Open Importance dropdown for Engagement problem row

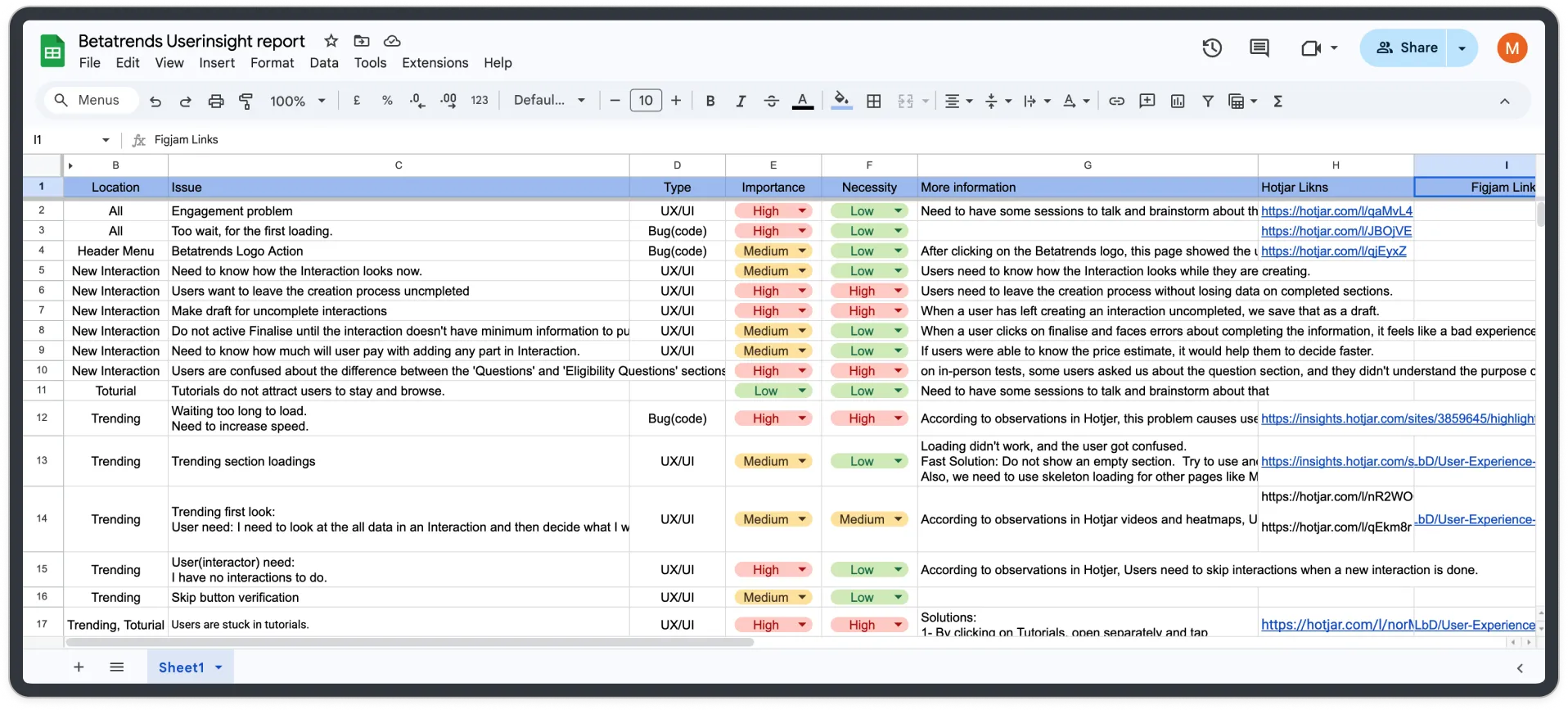[x=803, y=210]
